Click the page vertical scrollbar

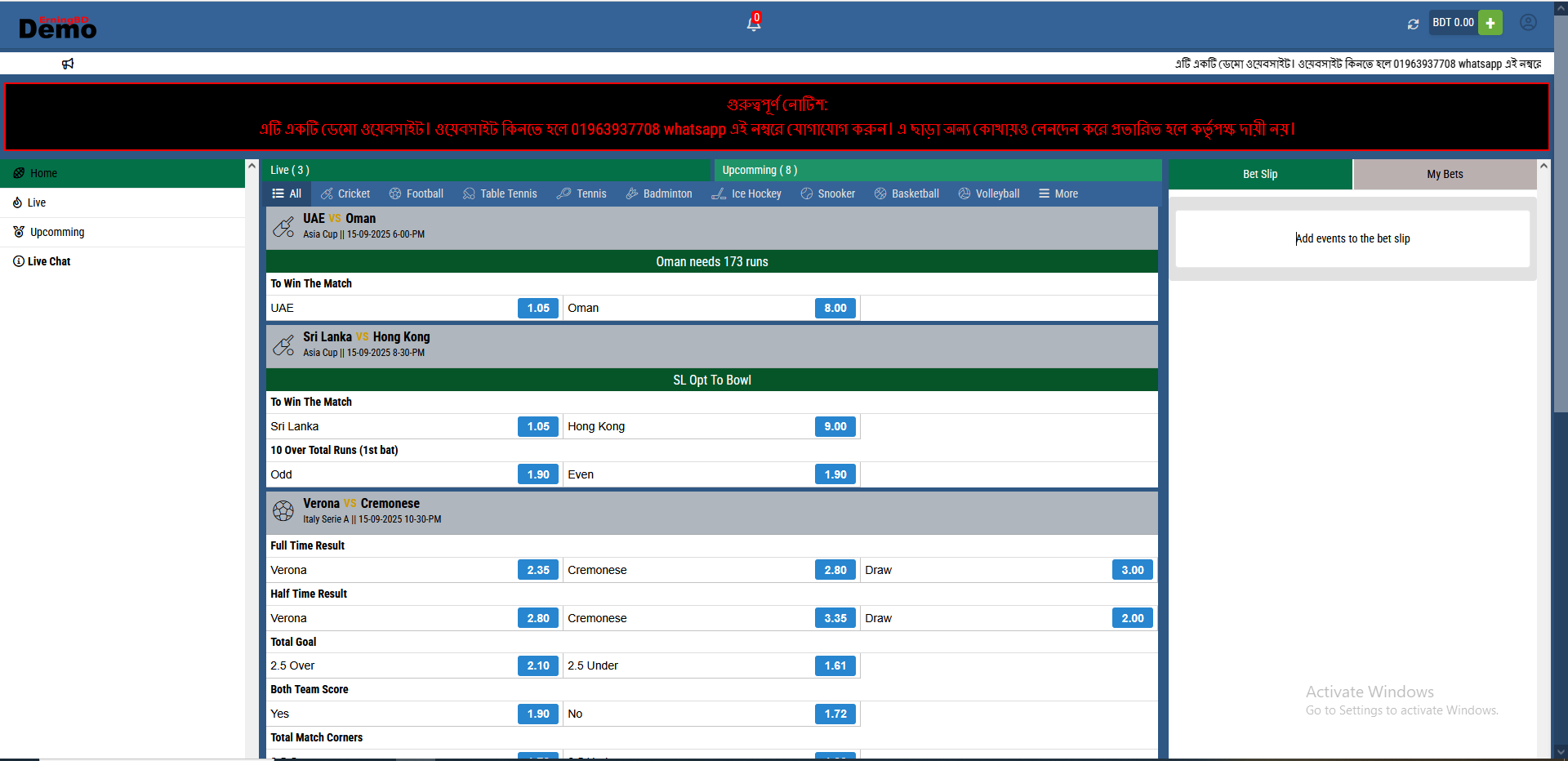[1561, 245]
